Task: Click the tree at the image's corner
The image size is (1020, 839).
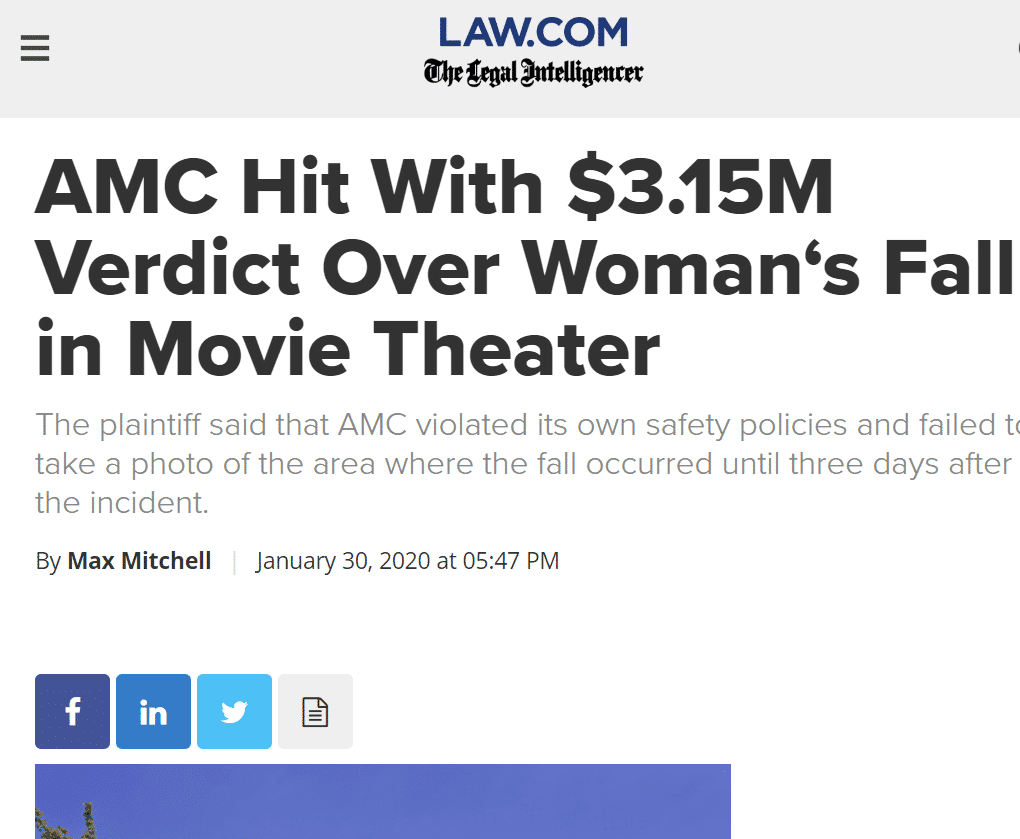Action: pos(68,820)
